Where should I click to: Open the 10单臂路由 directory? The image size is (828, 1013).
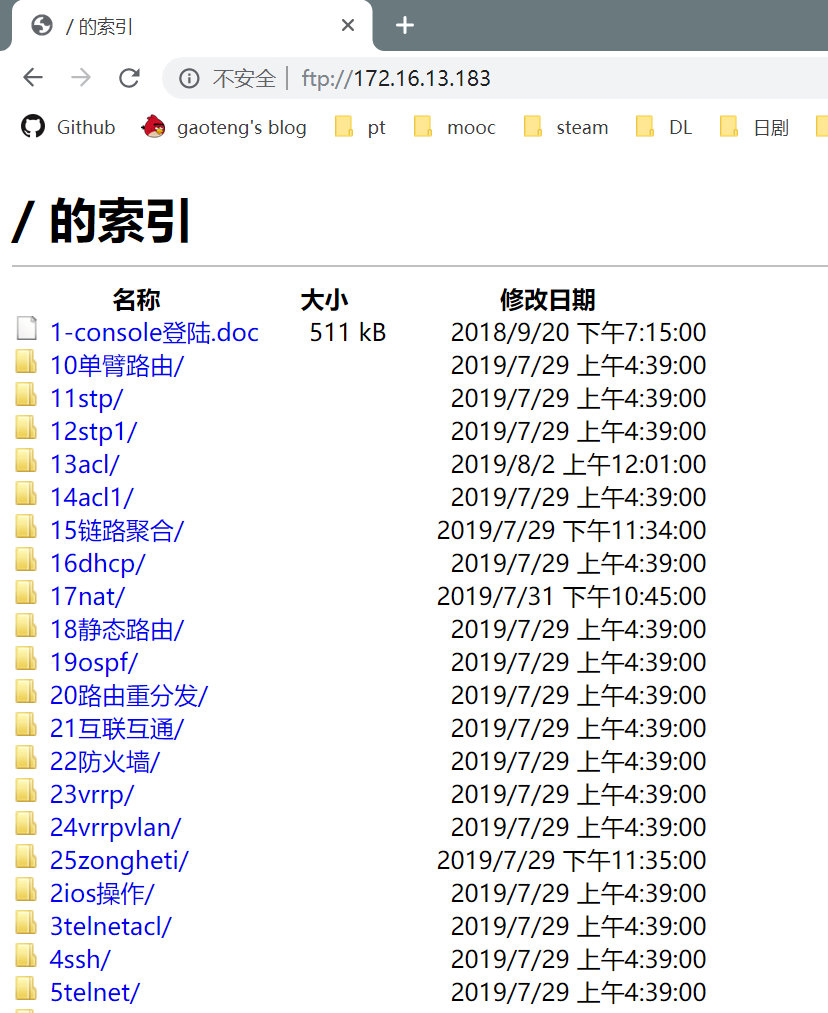[116, 365]
